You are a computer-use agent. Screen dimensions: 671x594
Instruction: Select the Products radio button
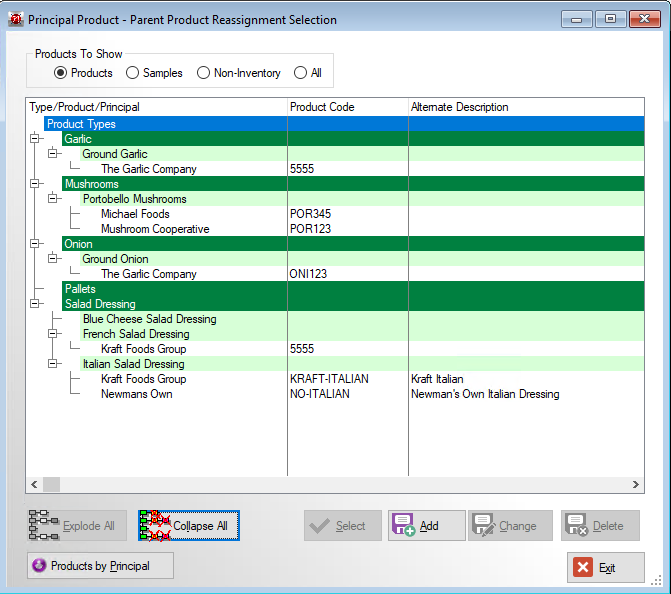[x=60, y=73]
